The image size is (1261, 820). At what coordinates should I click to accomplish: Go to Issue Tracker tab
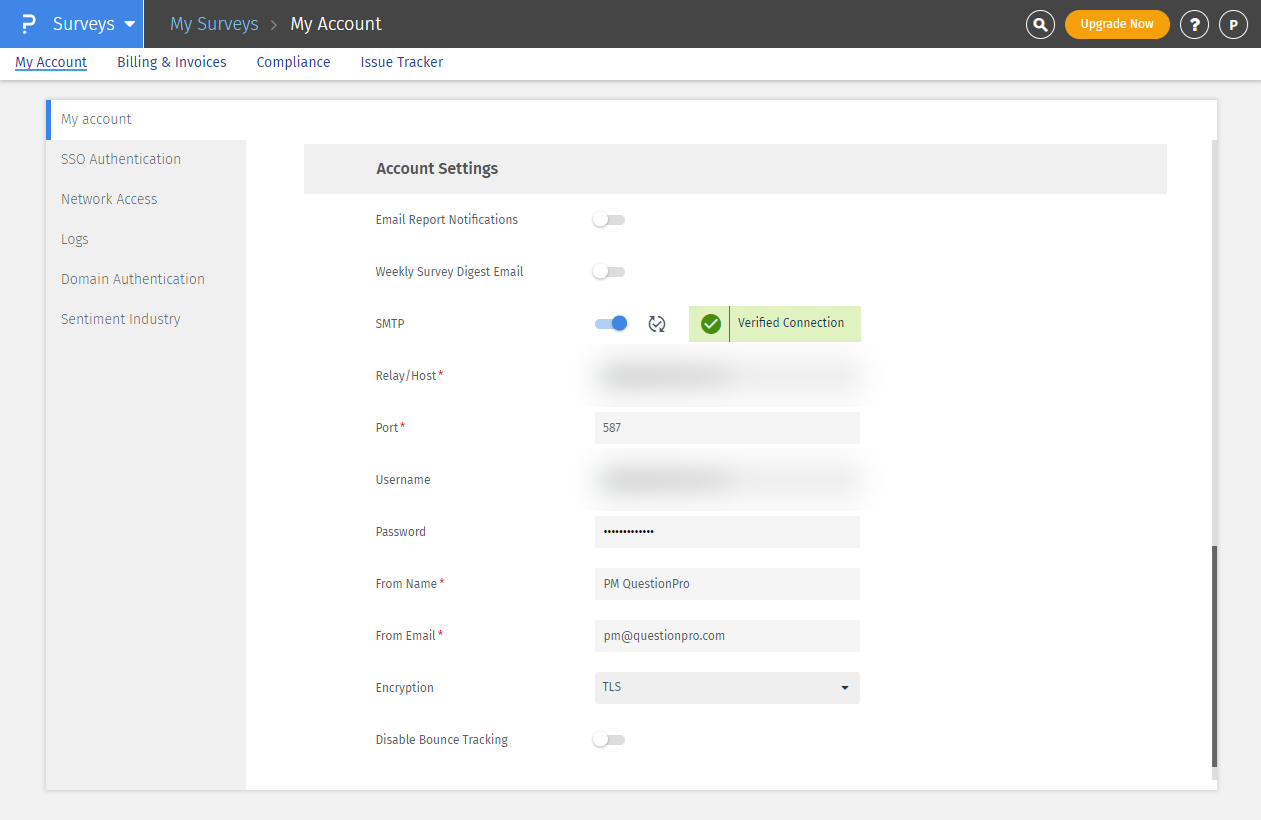[402, 62]
